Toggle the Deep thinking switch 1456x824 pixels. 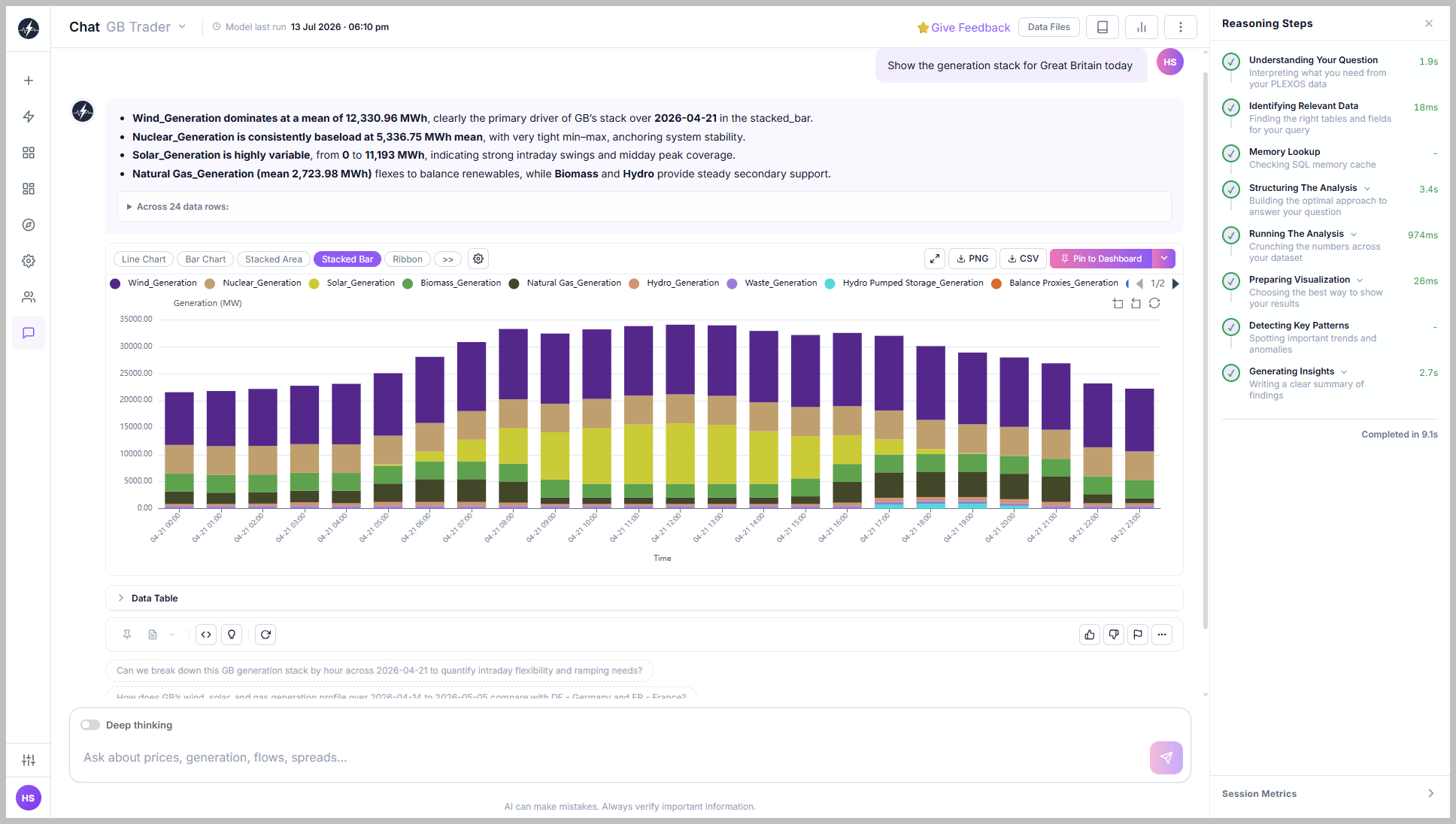[x=90, y=725]
